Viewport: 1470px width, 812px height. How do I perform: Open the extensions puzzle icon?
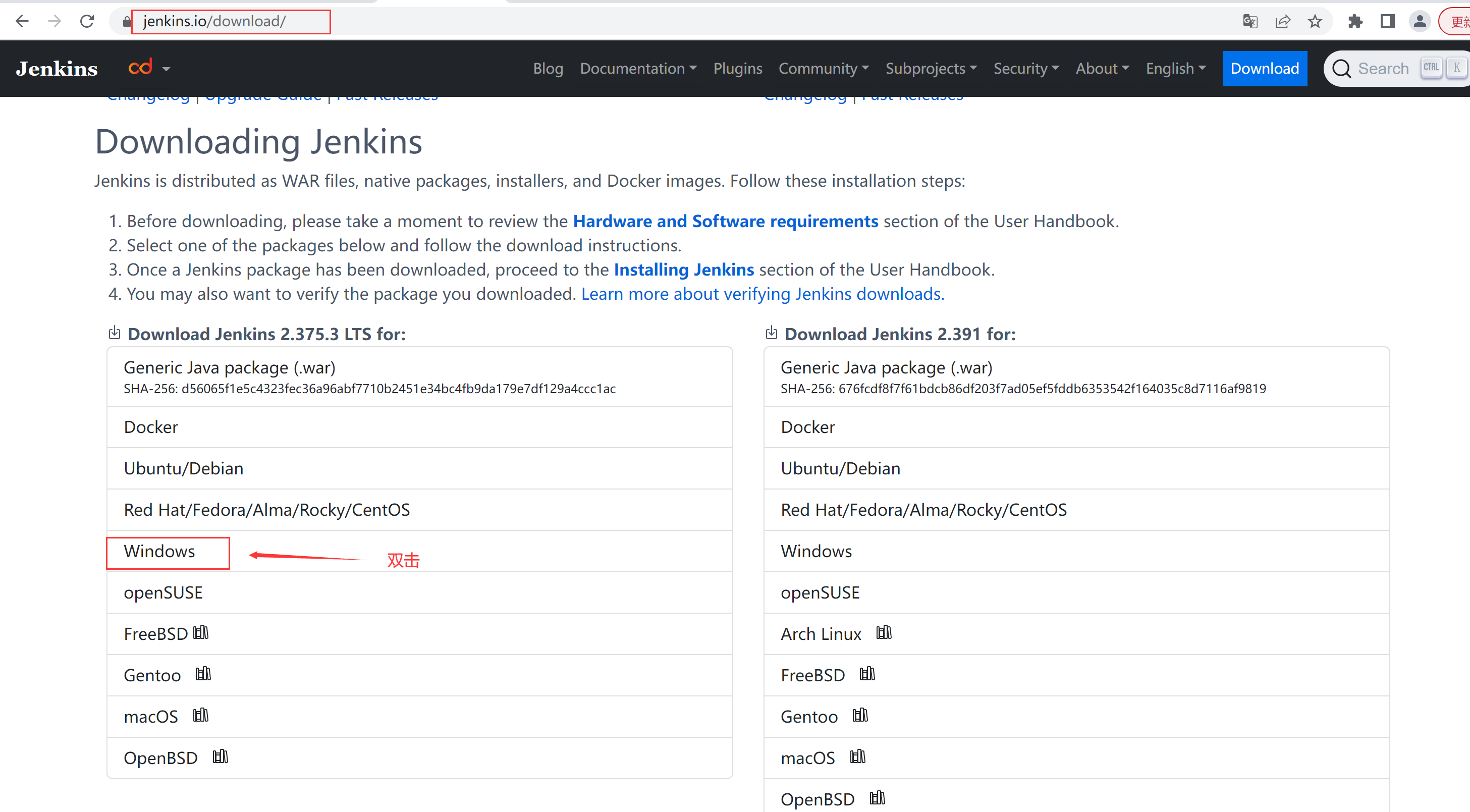click(x=1355, y=22)
